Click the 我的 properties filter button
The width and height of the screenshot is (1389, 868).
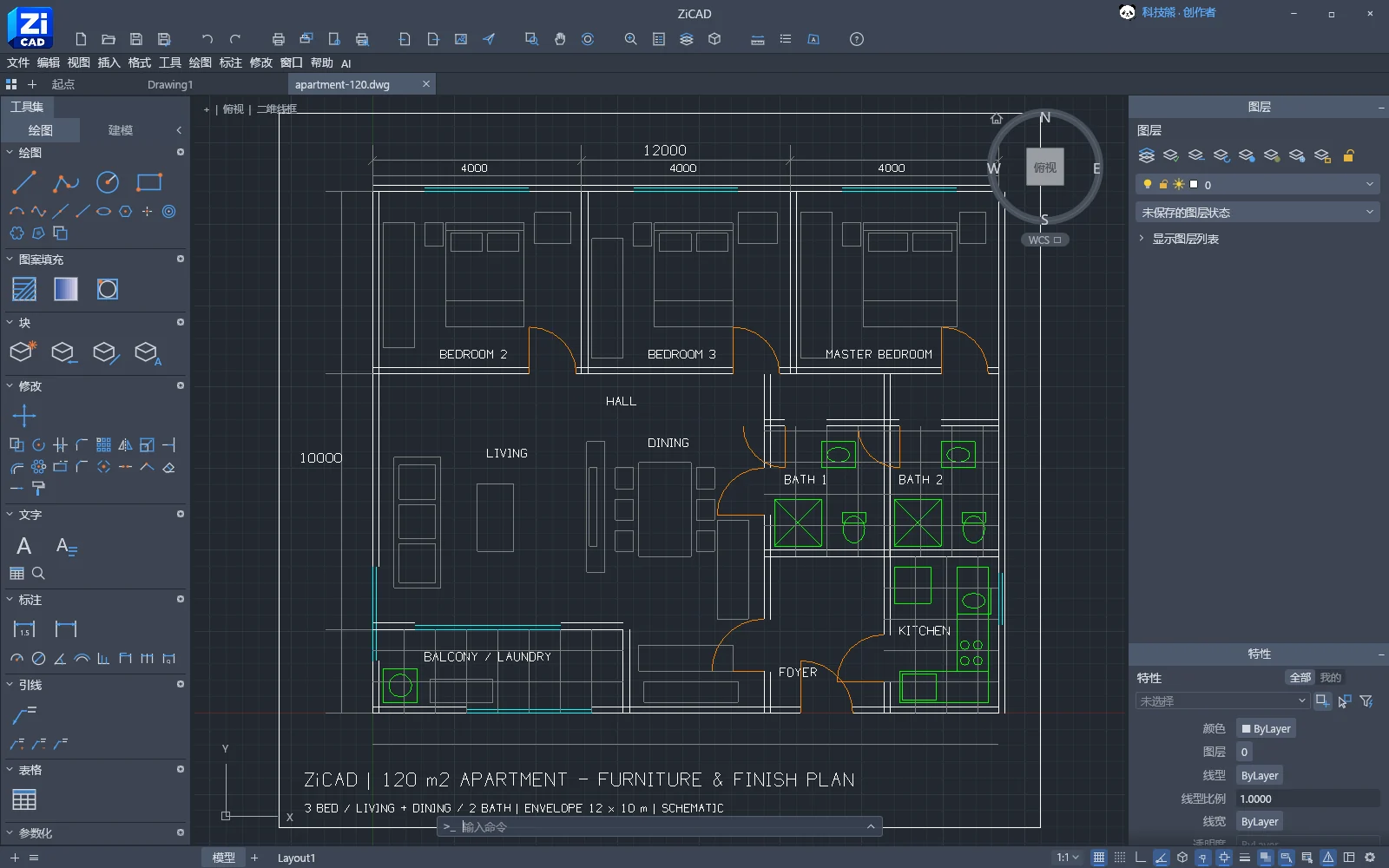tap(1330, 678)
